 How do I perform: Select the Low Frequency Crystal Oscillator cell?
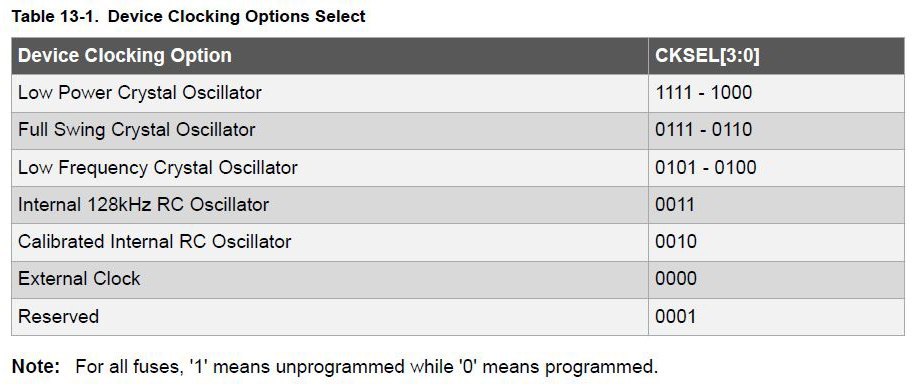[330, 167]
